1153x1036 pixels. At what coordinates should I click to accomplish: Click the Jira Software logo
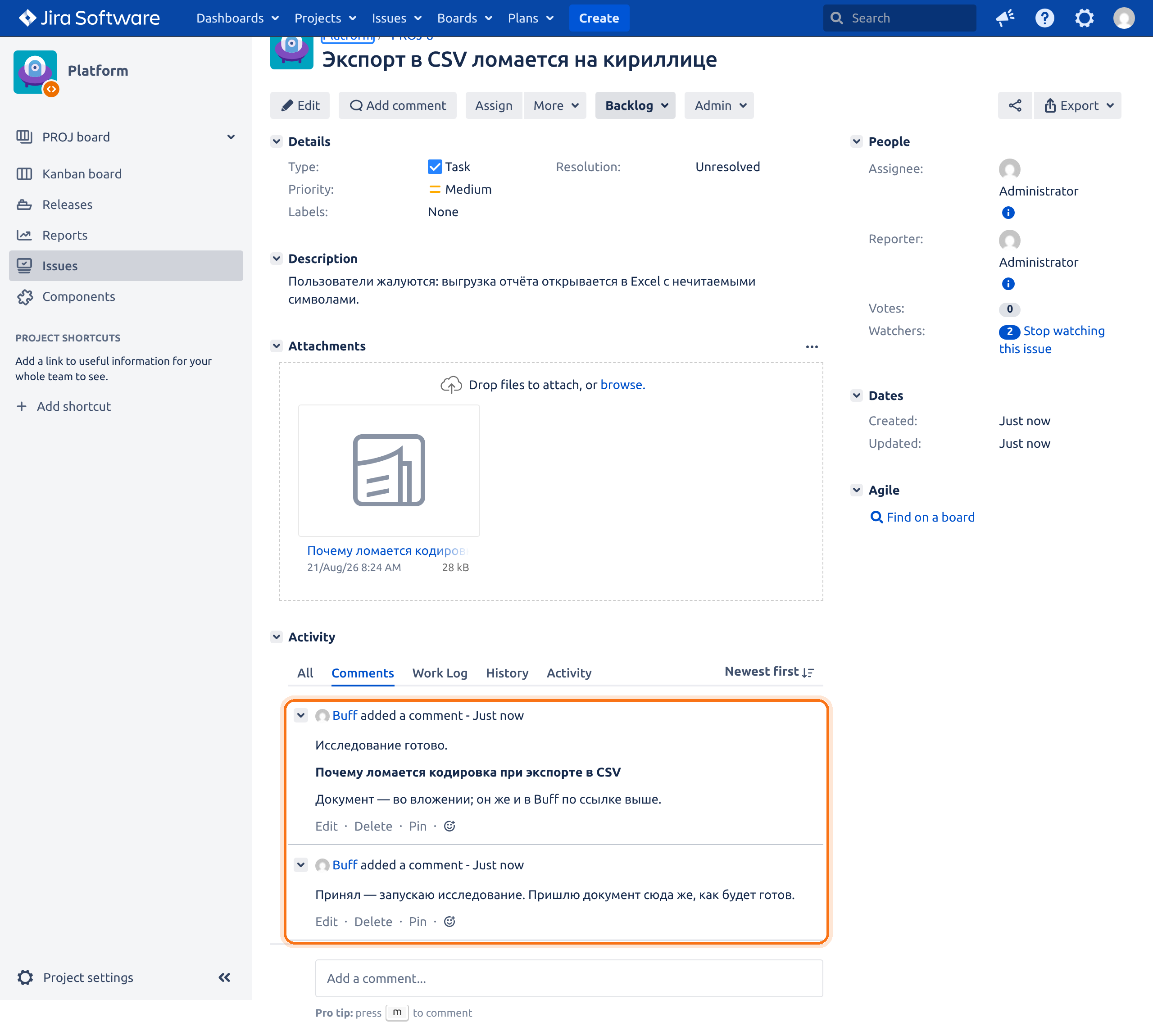89,18
